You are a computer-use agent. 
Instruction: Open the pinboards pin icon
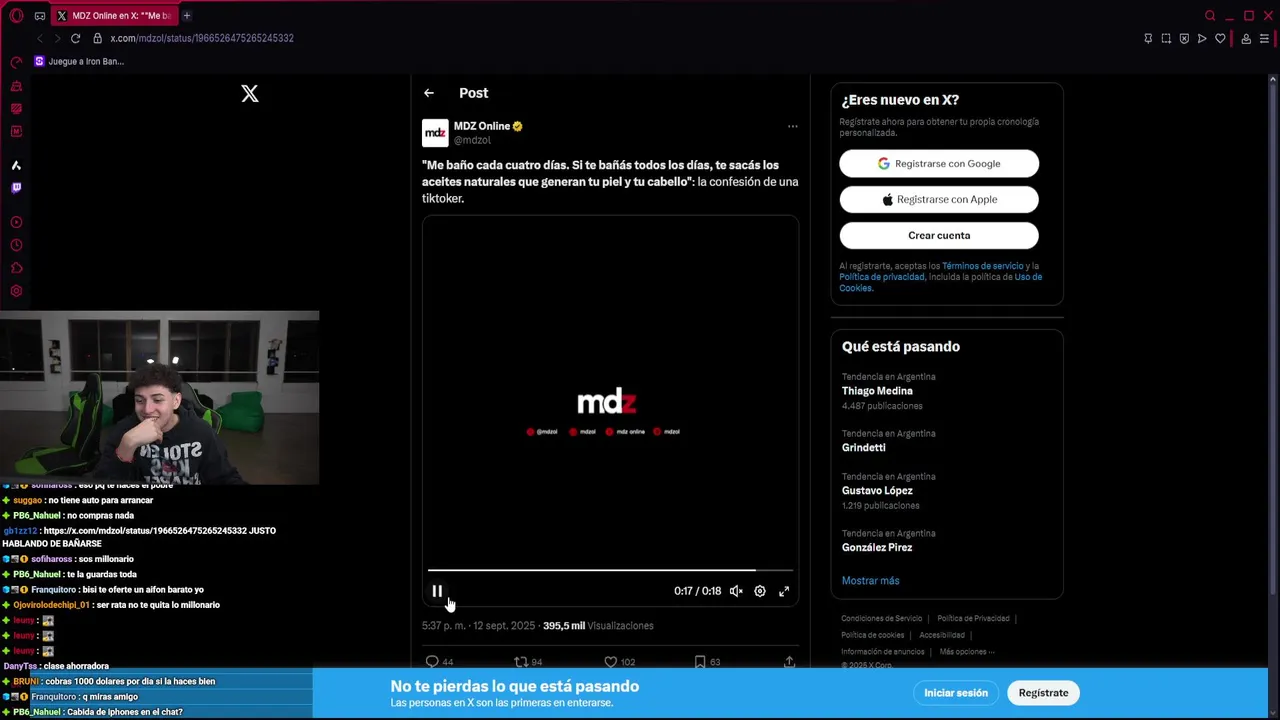tap(1148, 38)
